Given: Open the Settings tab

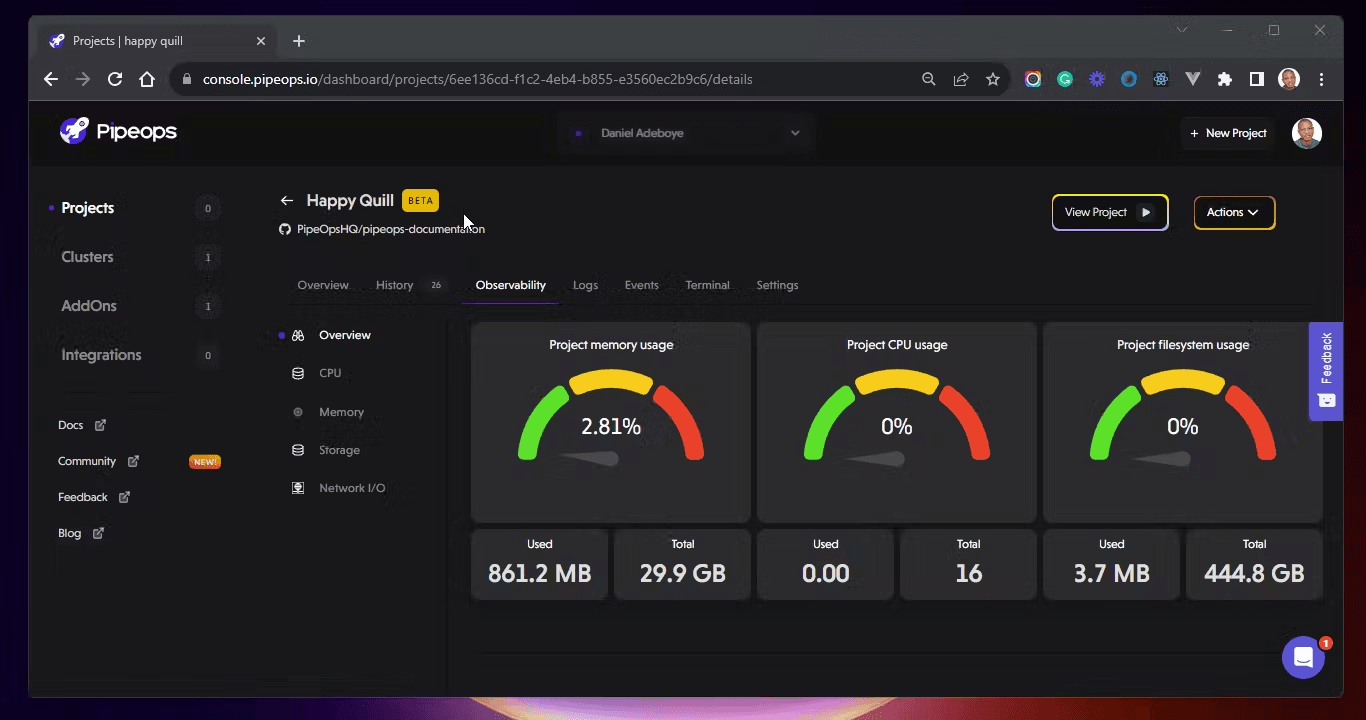Looking at the screenshot, I should (x=777, y=285).
